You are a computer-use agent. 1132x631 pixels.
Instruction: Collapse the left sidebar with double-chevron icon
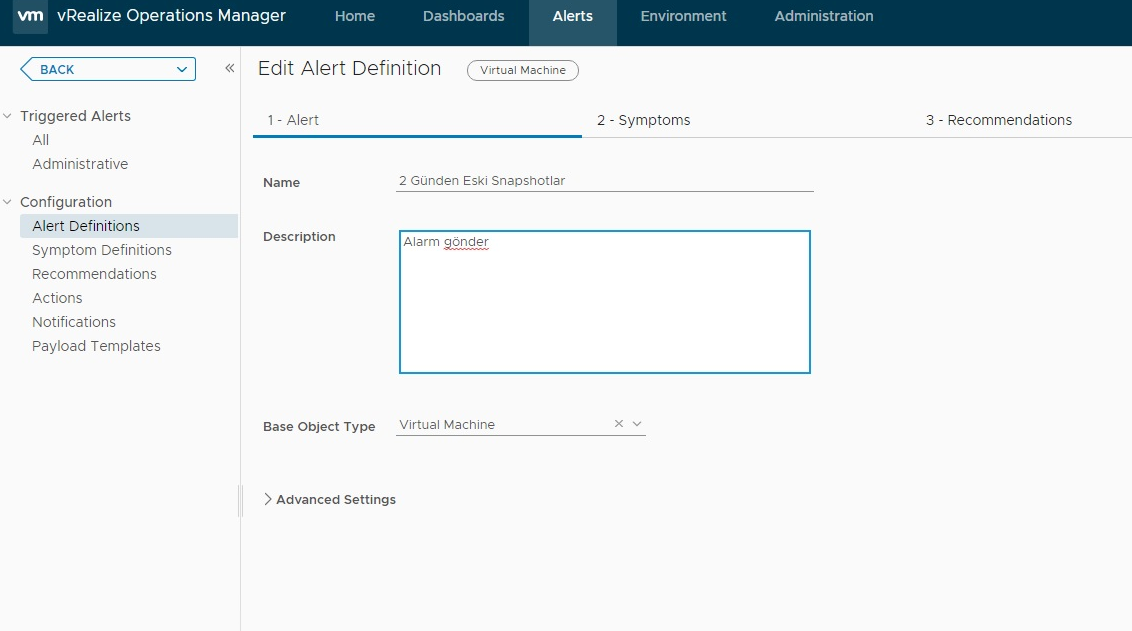(229, 68)
